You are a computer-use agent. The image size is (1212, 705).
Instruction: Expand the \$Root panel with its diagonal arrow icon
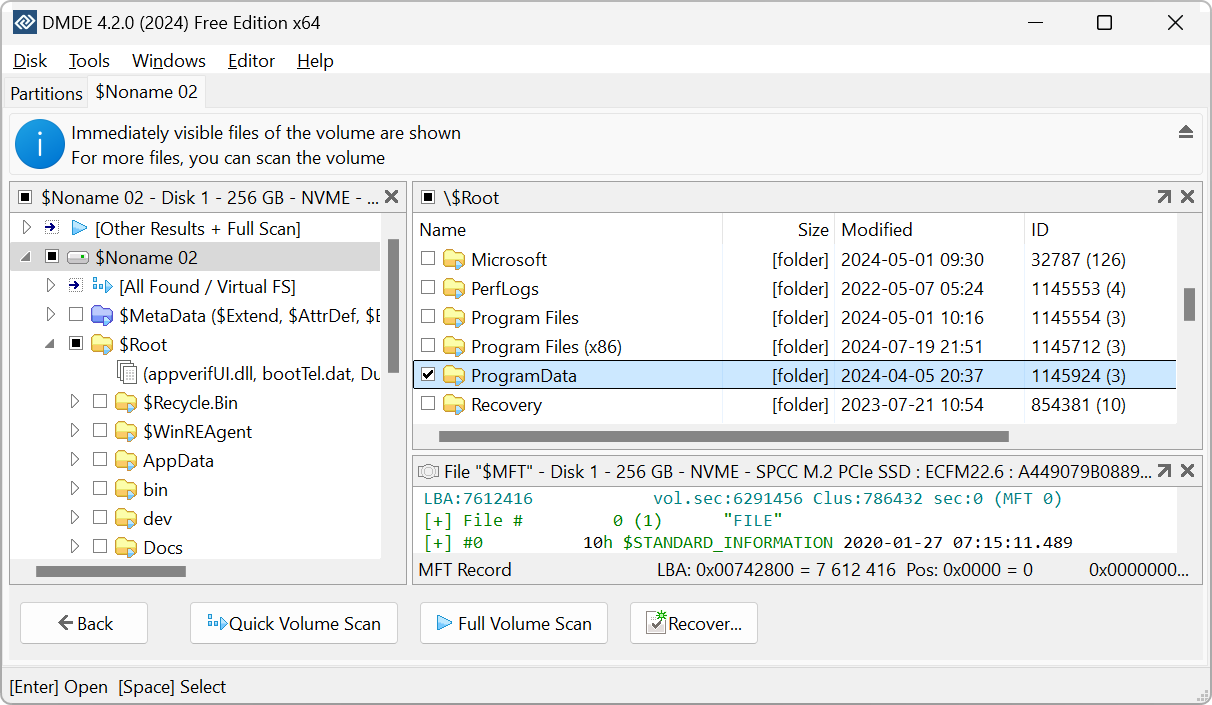tap(1164, 197)
